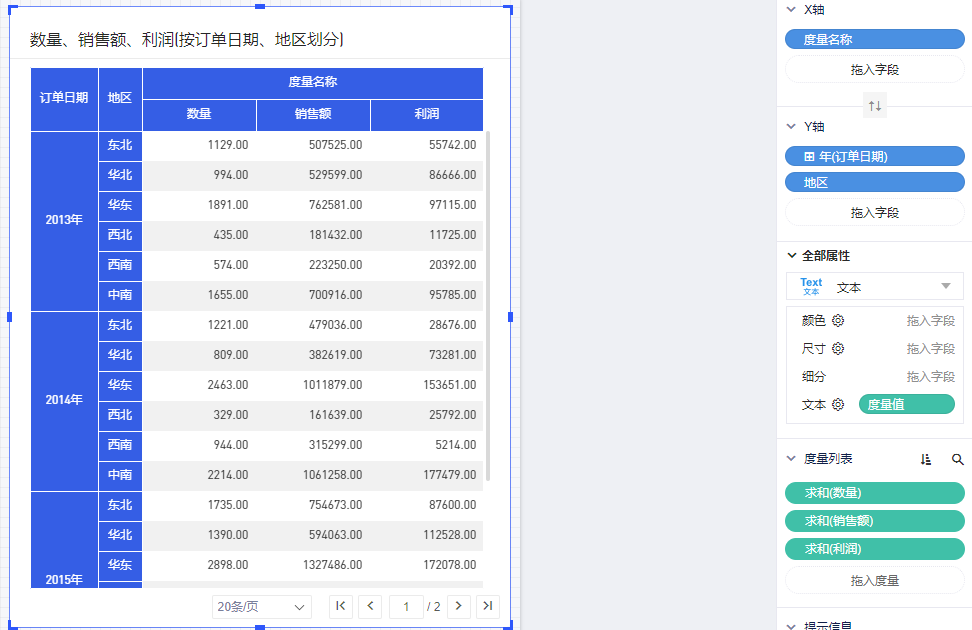The image size is (972, 630).
Task: Go to the last page of table
Action: [x=487, y=606]
